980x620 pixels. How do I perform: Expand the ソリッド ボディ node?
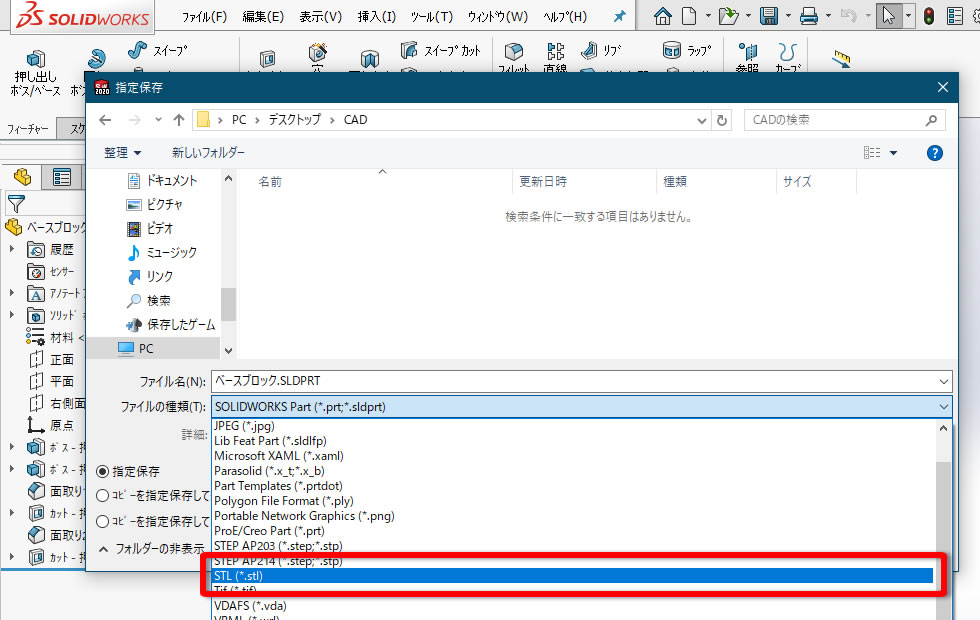pyautogui.click(x=12, y=314)
